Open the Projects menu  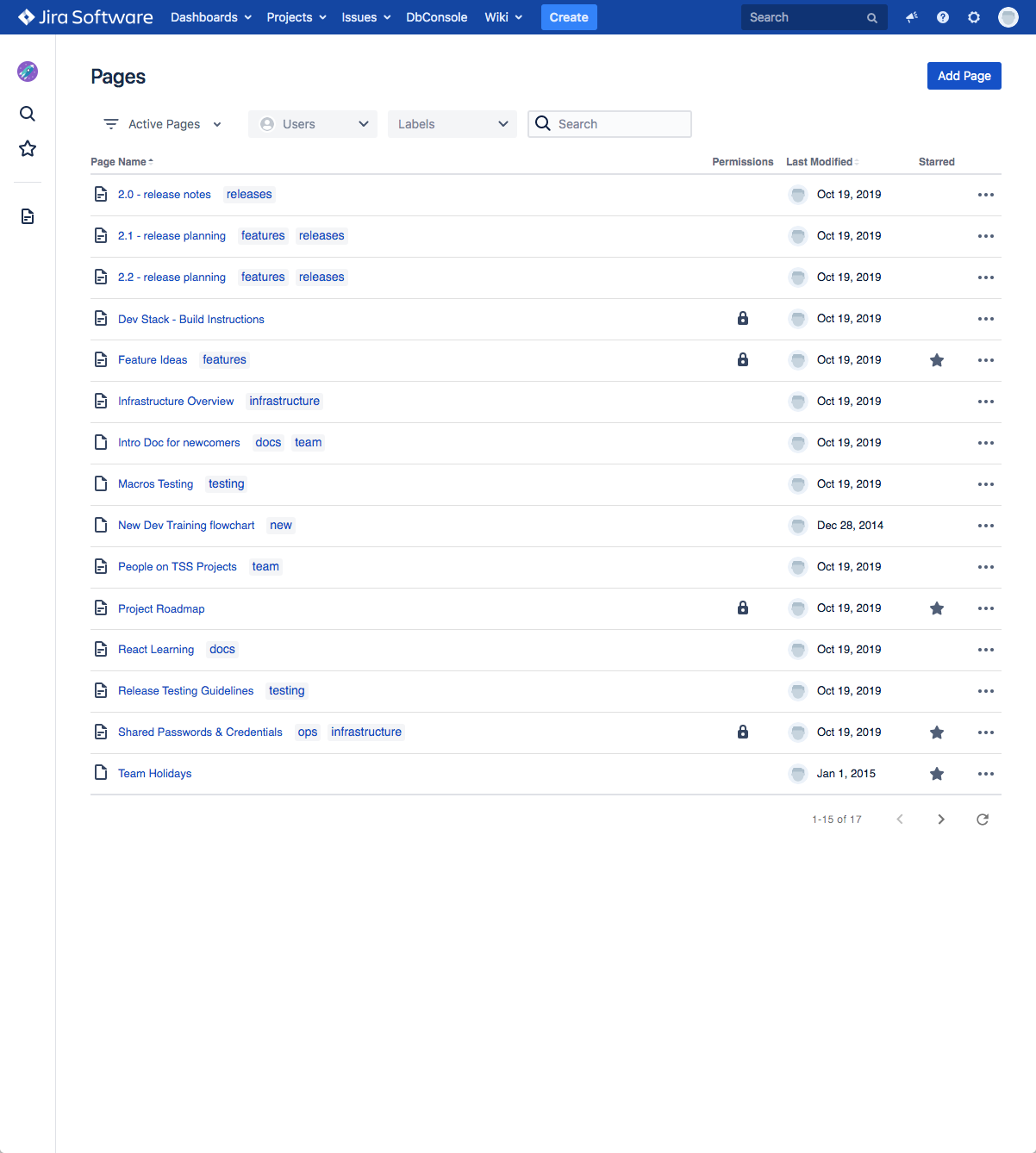point(296,17)
